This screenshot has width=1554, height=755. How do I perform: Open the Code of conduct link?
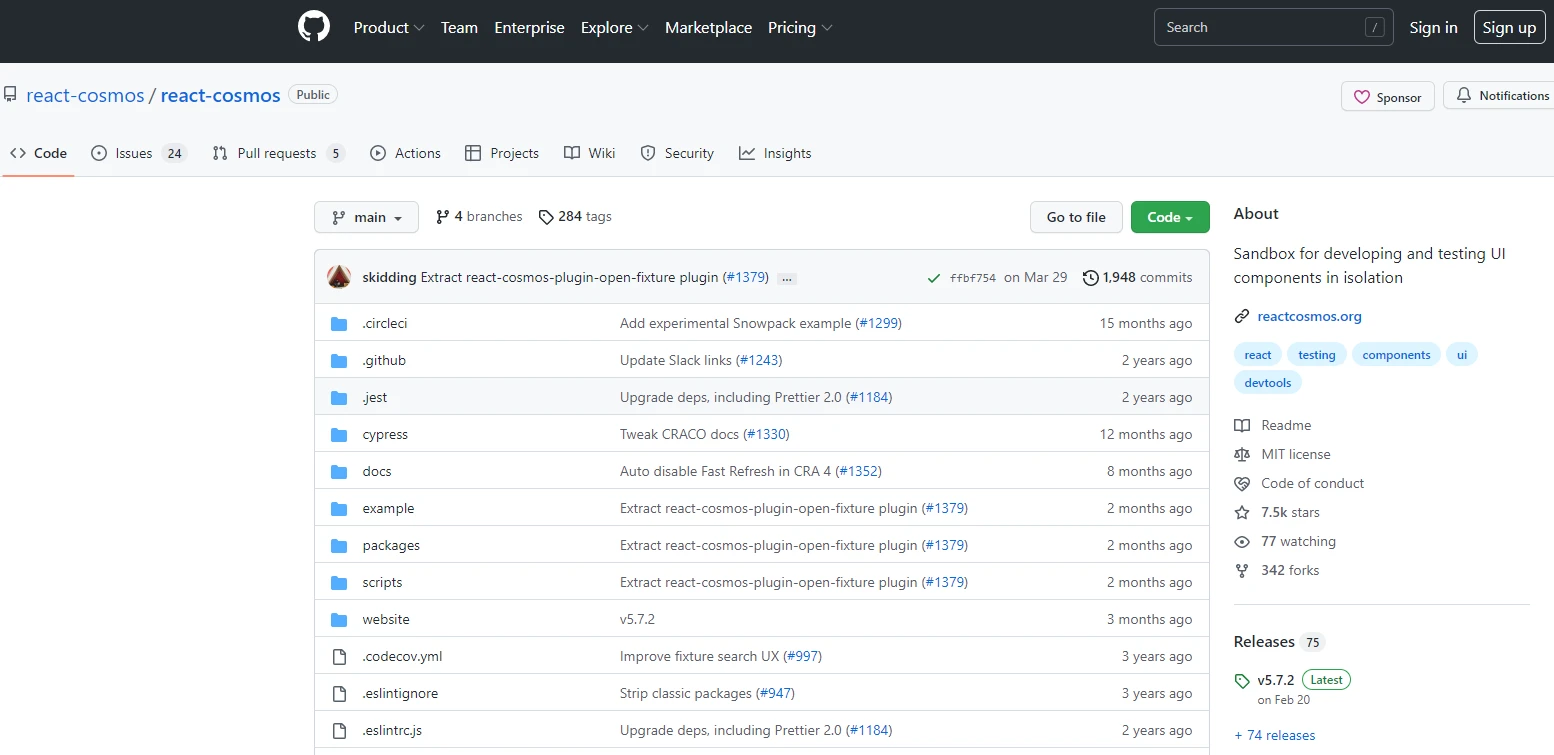point(1299,484)
